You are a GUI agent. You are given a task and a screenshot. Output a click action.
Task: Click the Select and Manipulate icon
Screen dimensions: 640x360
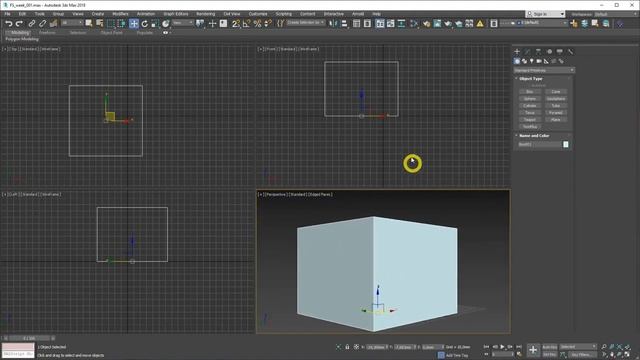point(212,24)
